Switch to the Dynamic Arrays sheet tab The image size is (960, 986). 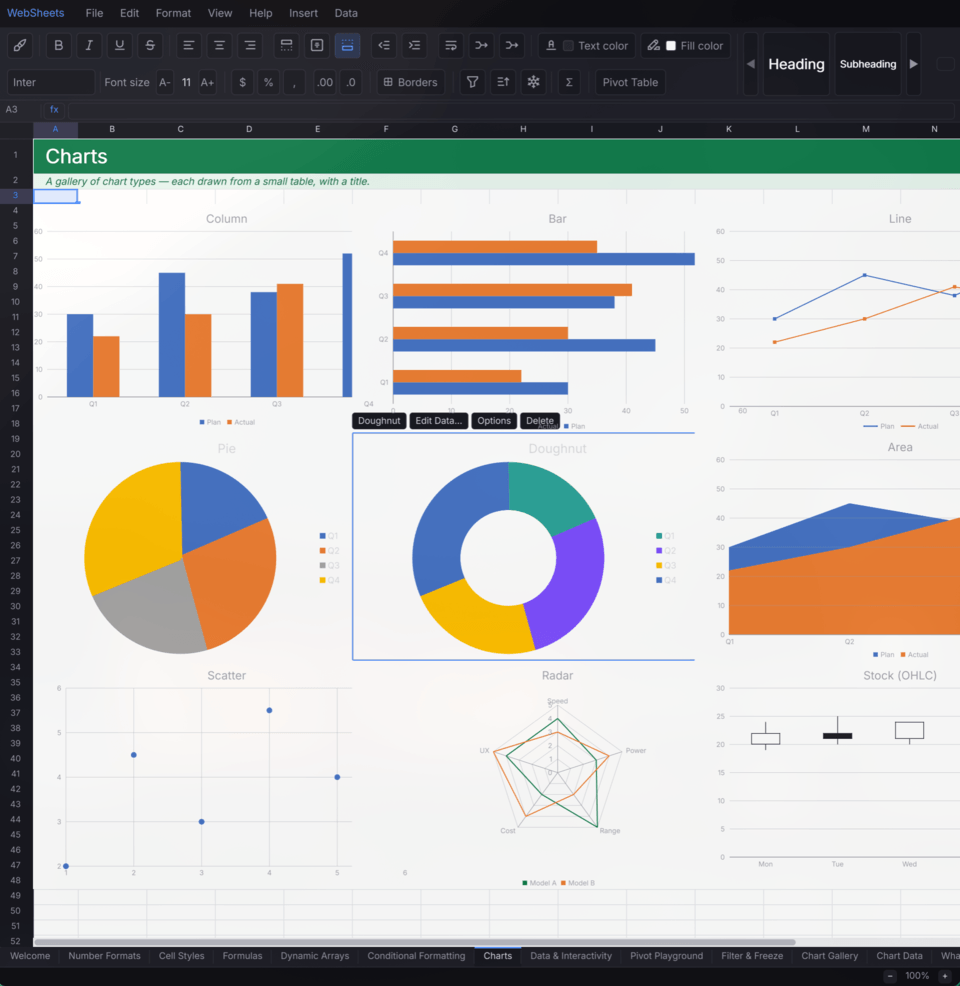click(314, 956)
